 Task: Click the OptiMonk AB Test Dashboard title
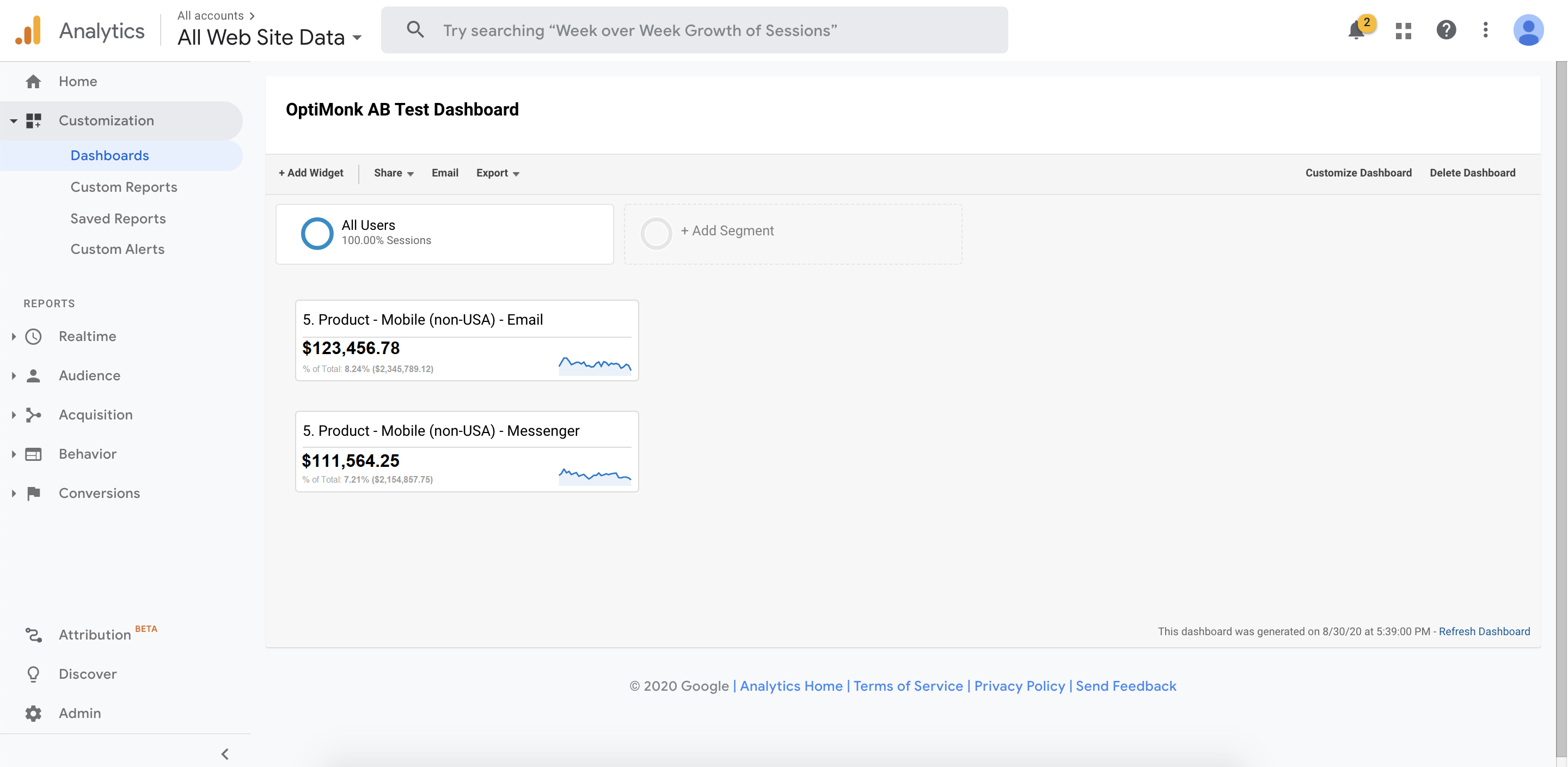[402, 109]
